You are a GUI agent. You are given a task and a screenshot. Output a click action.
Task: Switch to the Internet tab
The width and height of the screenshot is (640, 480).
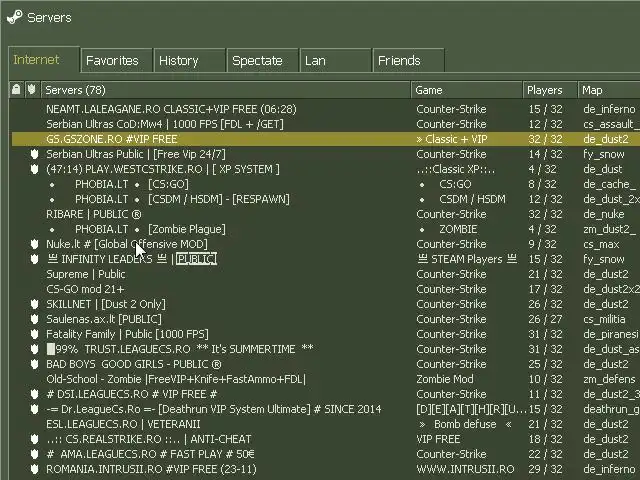pyautogui.click(x=44, y=60)
